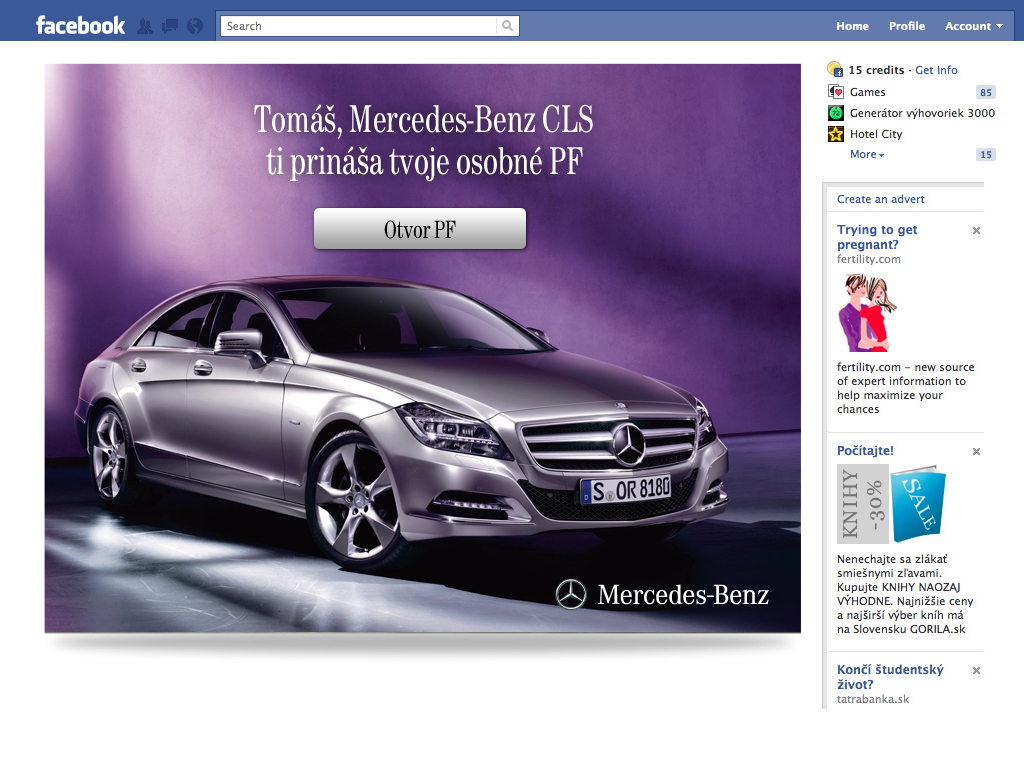Click the credits coin icon

pyautogui.click(x=835, y=69)
